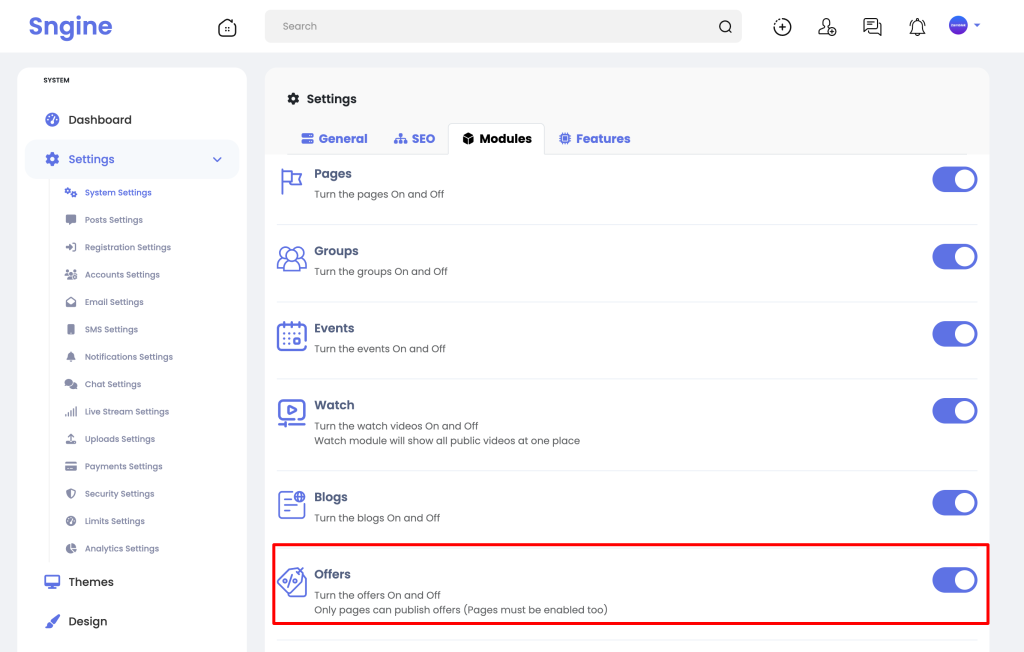Expand the user menu arrow beside avatar

pyautogui.click(x=977, y=25)
